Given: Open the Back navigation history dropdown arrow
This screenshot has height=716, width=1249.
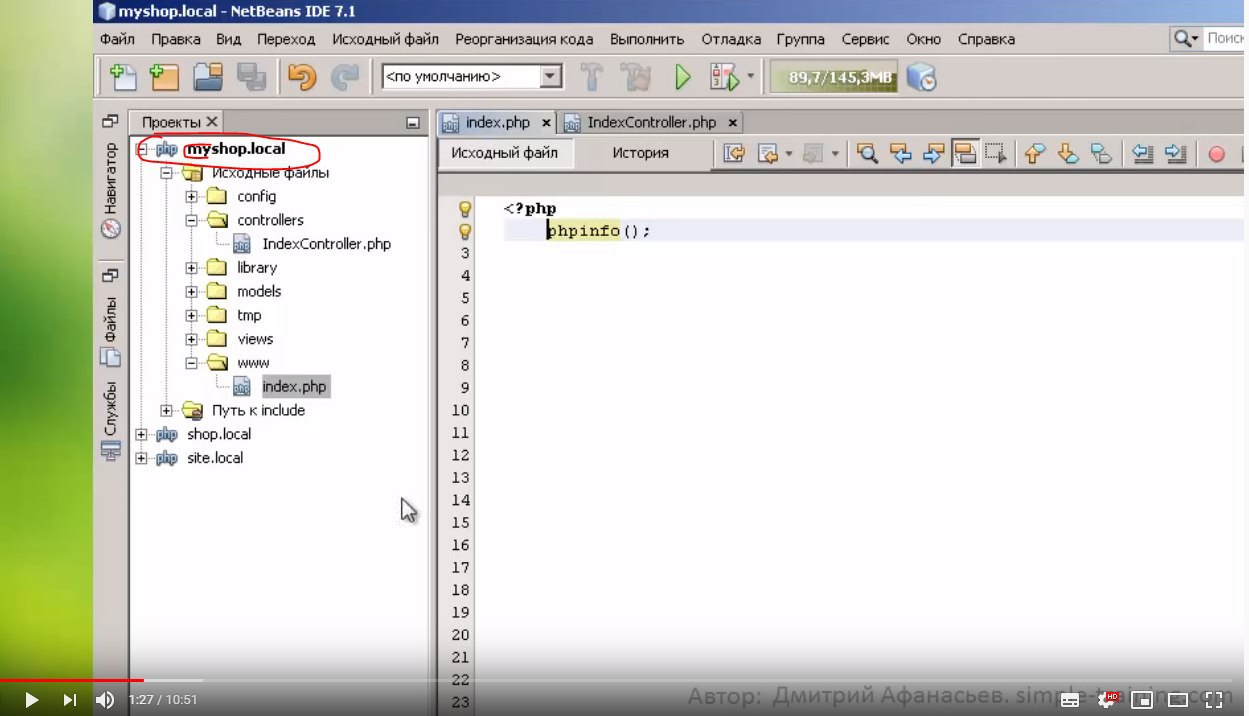Looking at the screenshot, I should point(789,154).
